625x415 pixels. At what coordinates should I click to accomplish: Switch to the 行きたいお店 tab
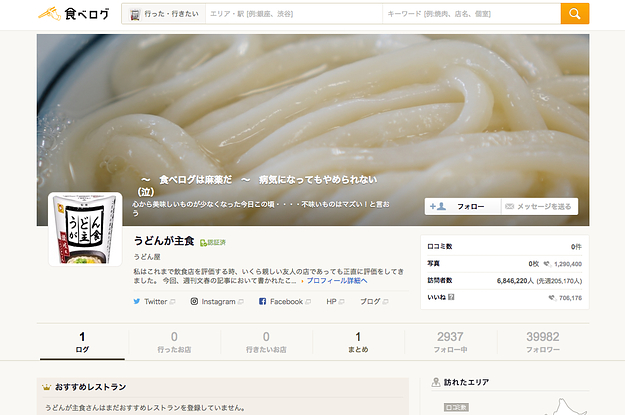[265, 343]
